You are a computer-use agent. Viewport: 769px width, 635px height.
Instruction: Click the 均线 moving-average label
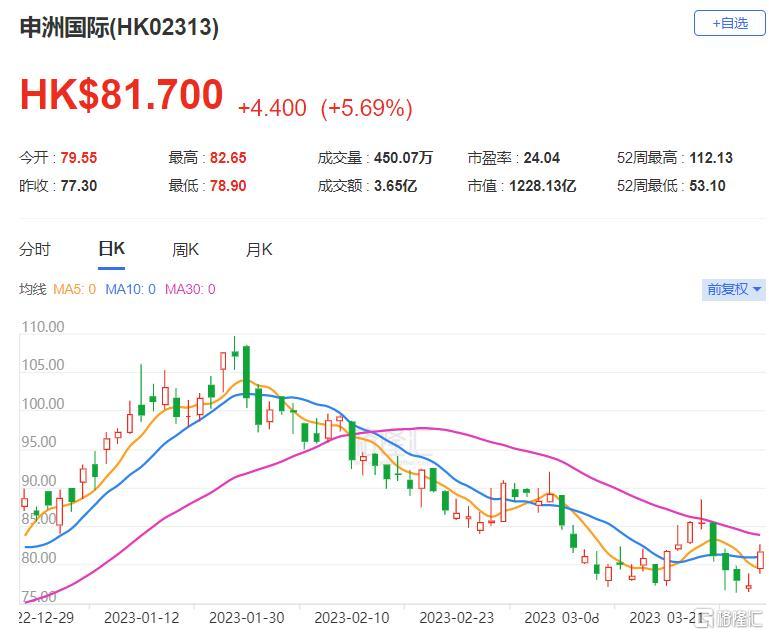(x=33, y=289)
